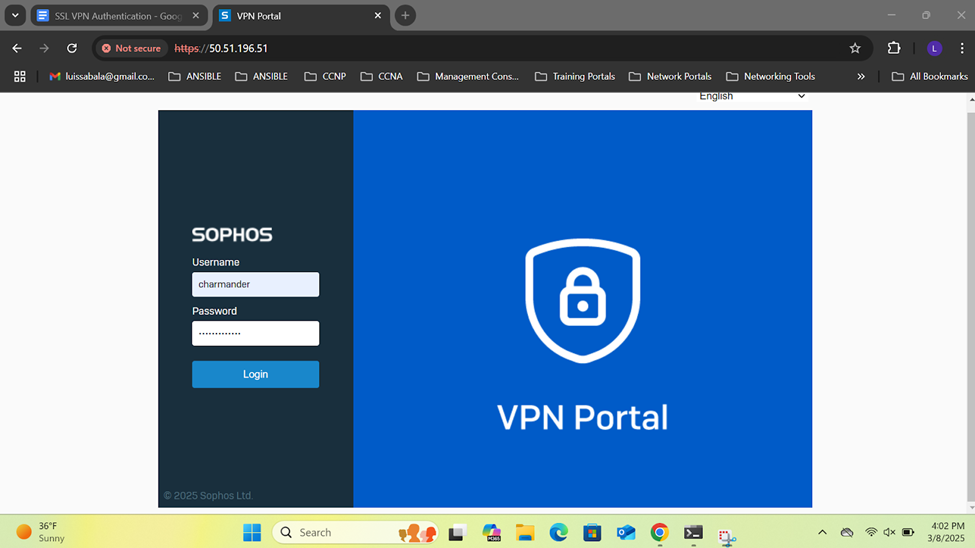Viewport: 975px width, 548px height.
Task: Select the VPN Portal tab
Action: [x=301, y=16]
